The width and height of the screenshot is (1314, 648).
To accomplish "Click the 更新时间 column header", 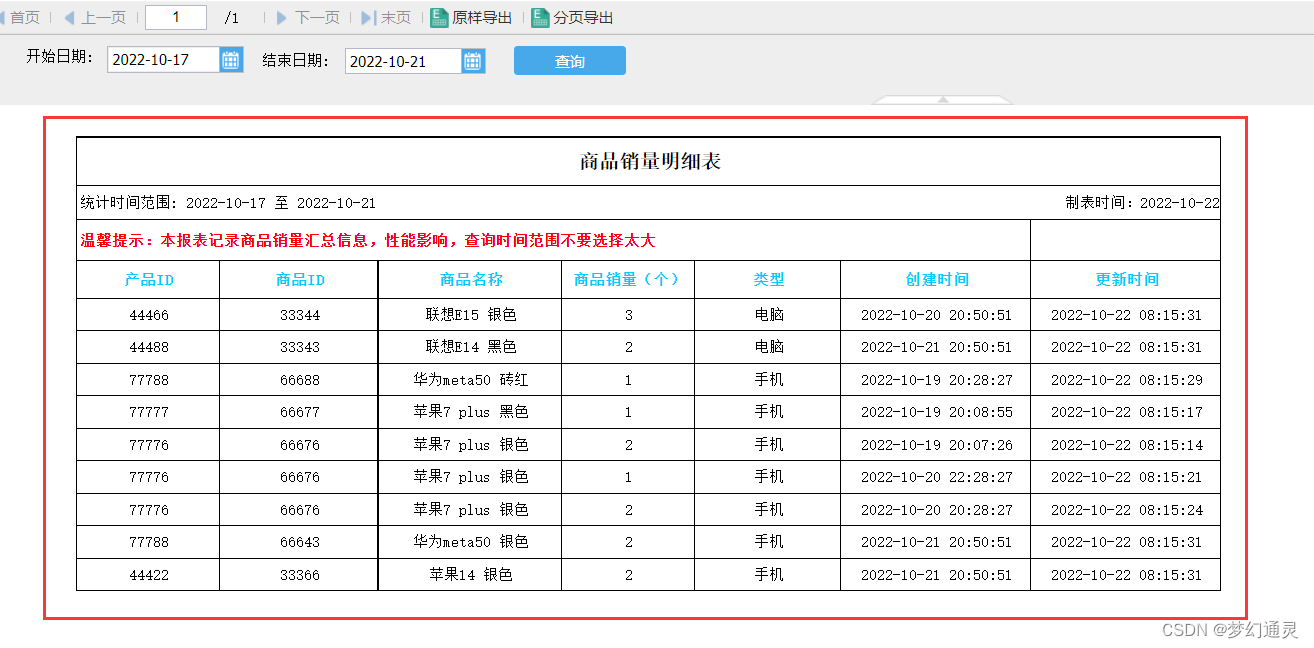I will (1127, 280).
